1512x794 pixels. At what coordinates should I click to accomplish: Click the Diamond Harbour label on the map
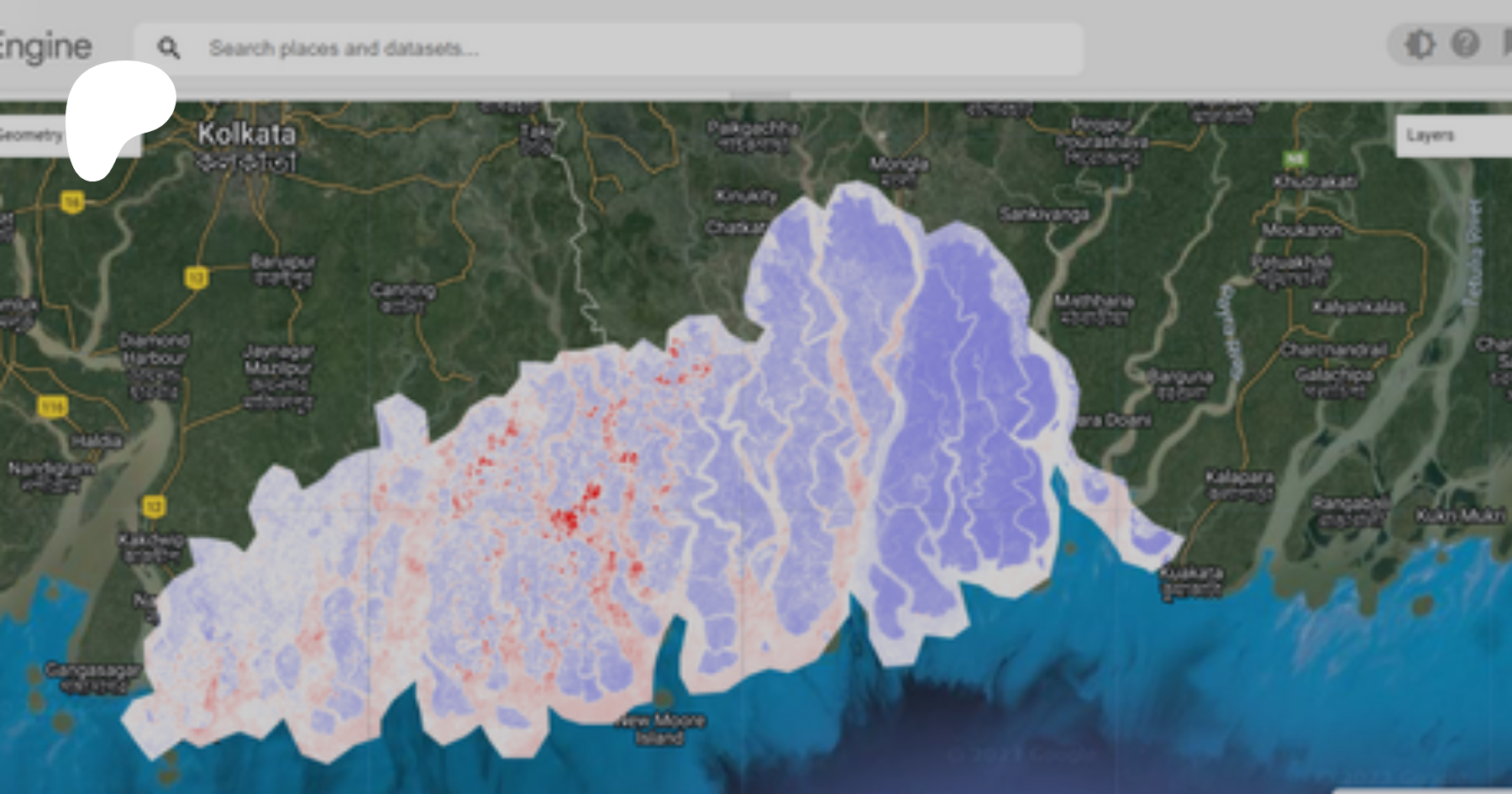pos(154,350)
